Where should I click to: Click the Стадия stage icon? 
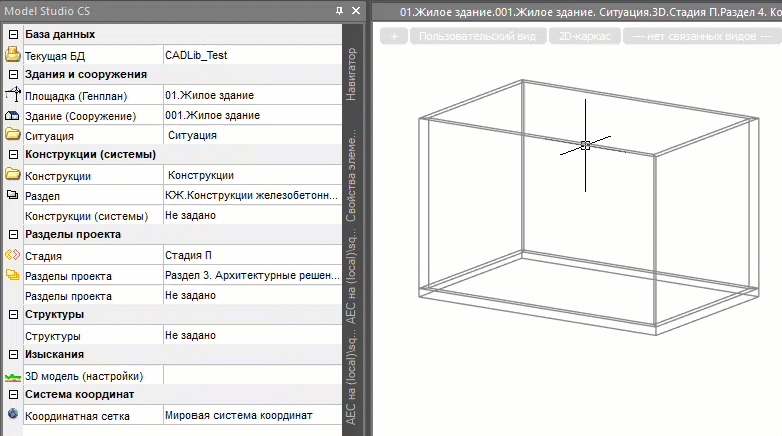coord(13,255)
